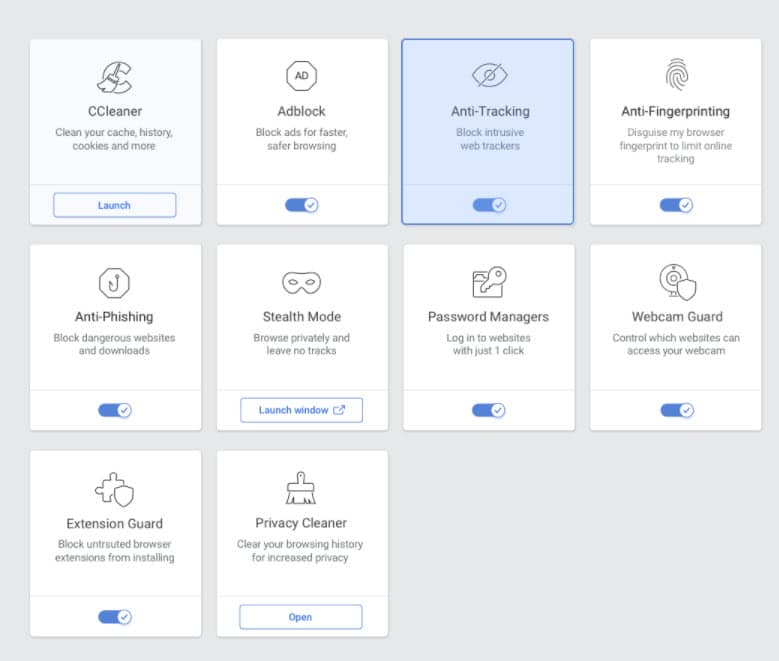Select the Anti-Phishing heading text
779x661 pixels.
click(x=114, y=317)
